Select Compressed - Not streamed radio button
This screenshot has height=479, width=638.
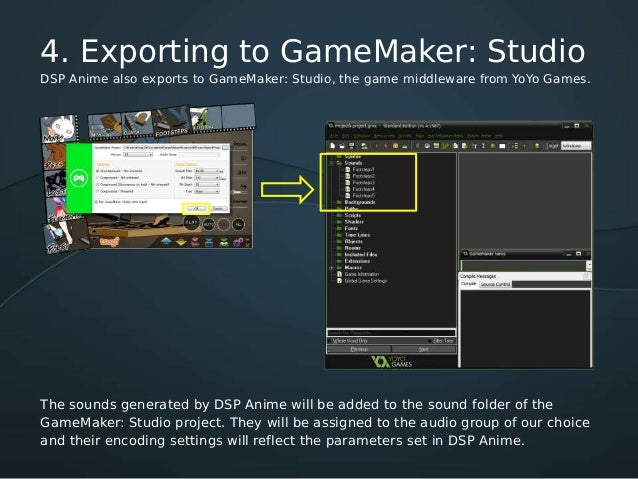click(97, 177)
